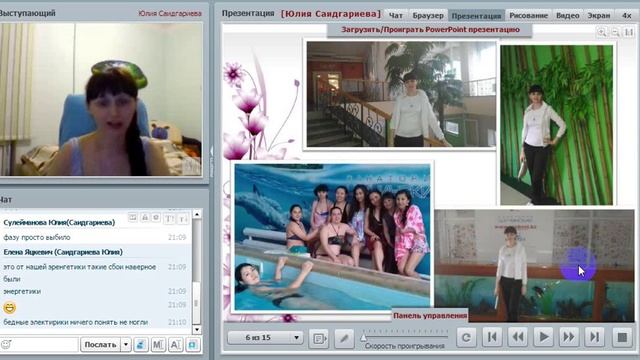The image size is (640, 360).
Task: Click chat sender 'Елена Яцкевич (Саидгариева Юлия)'
Action: tap(63, 252)
